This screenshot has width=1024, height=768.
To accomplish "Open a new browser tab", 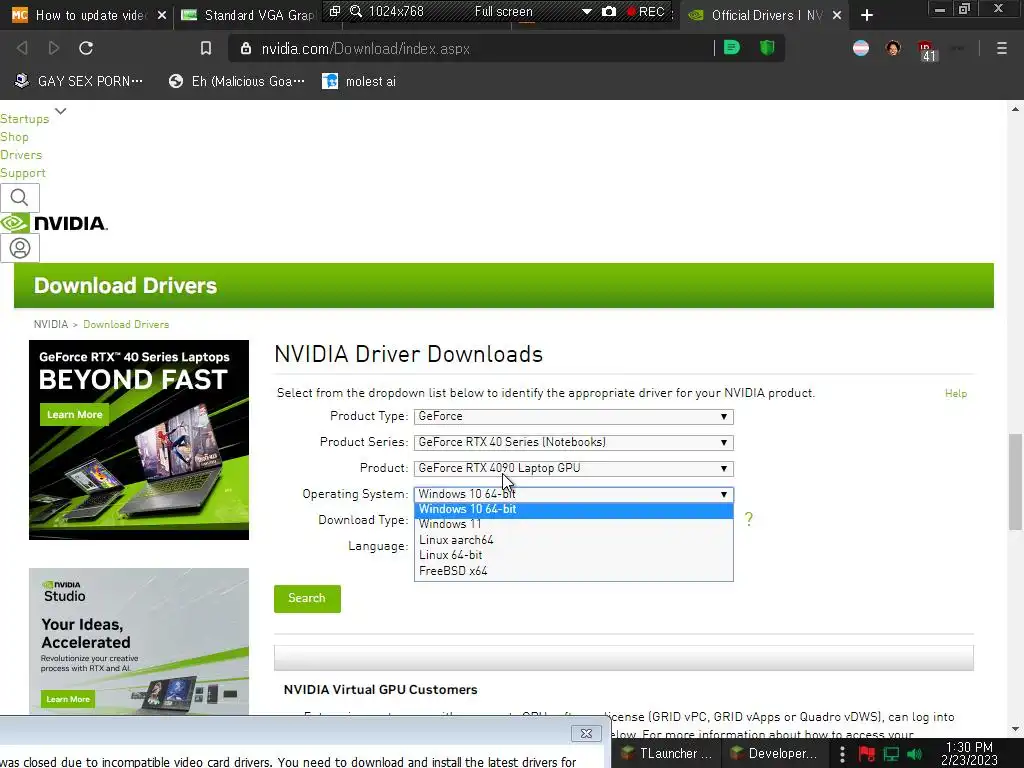I will [867, 15].
